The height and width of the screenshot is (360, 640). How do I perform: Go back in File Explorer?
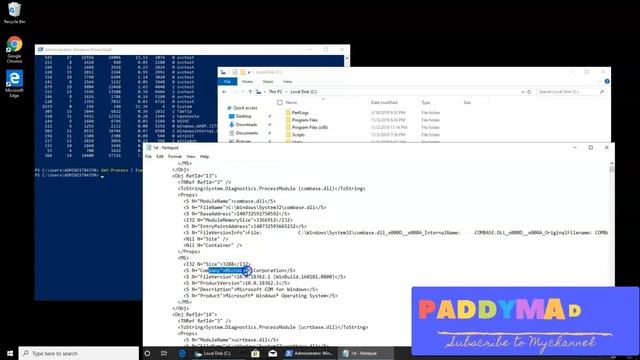[224, 92]
